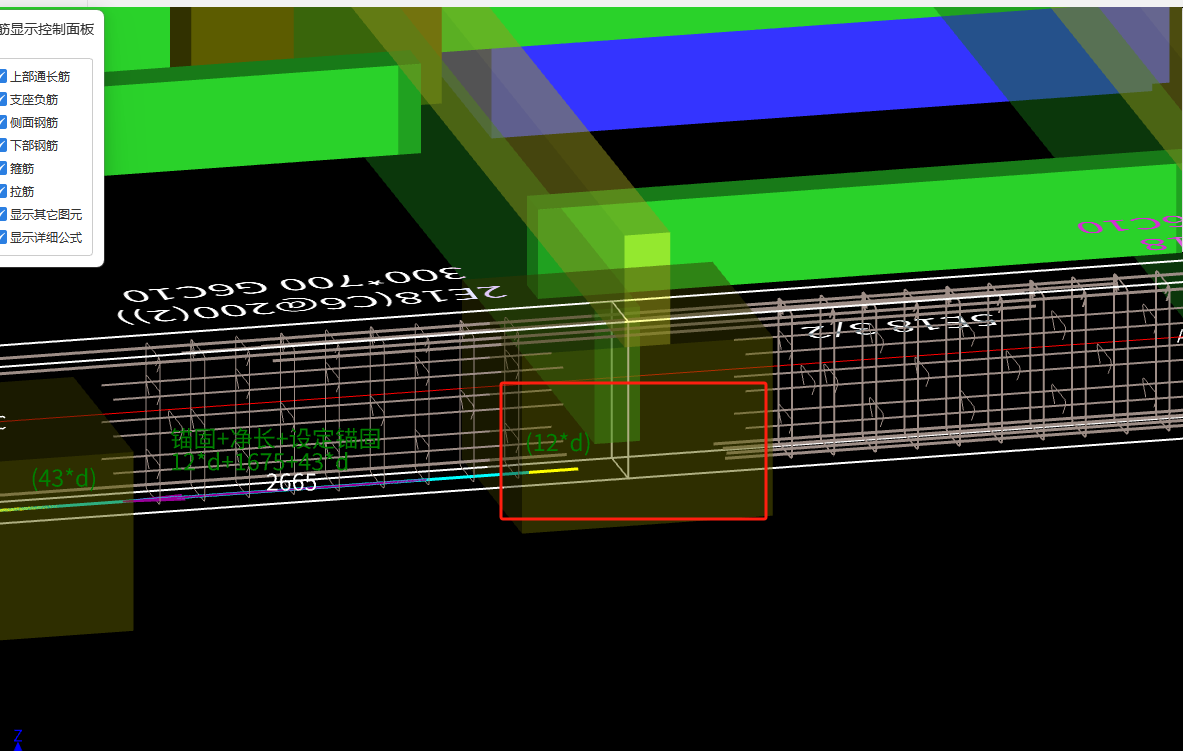Image resolution: width=1183 pixels, height=751 pixels.
Task: Toggle the 侧面钢筋 checkbox
Action: pyautogui.click(x=3, y=122)
